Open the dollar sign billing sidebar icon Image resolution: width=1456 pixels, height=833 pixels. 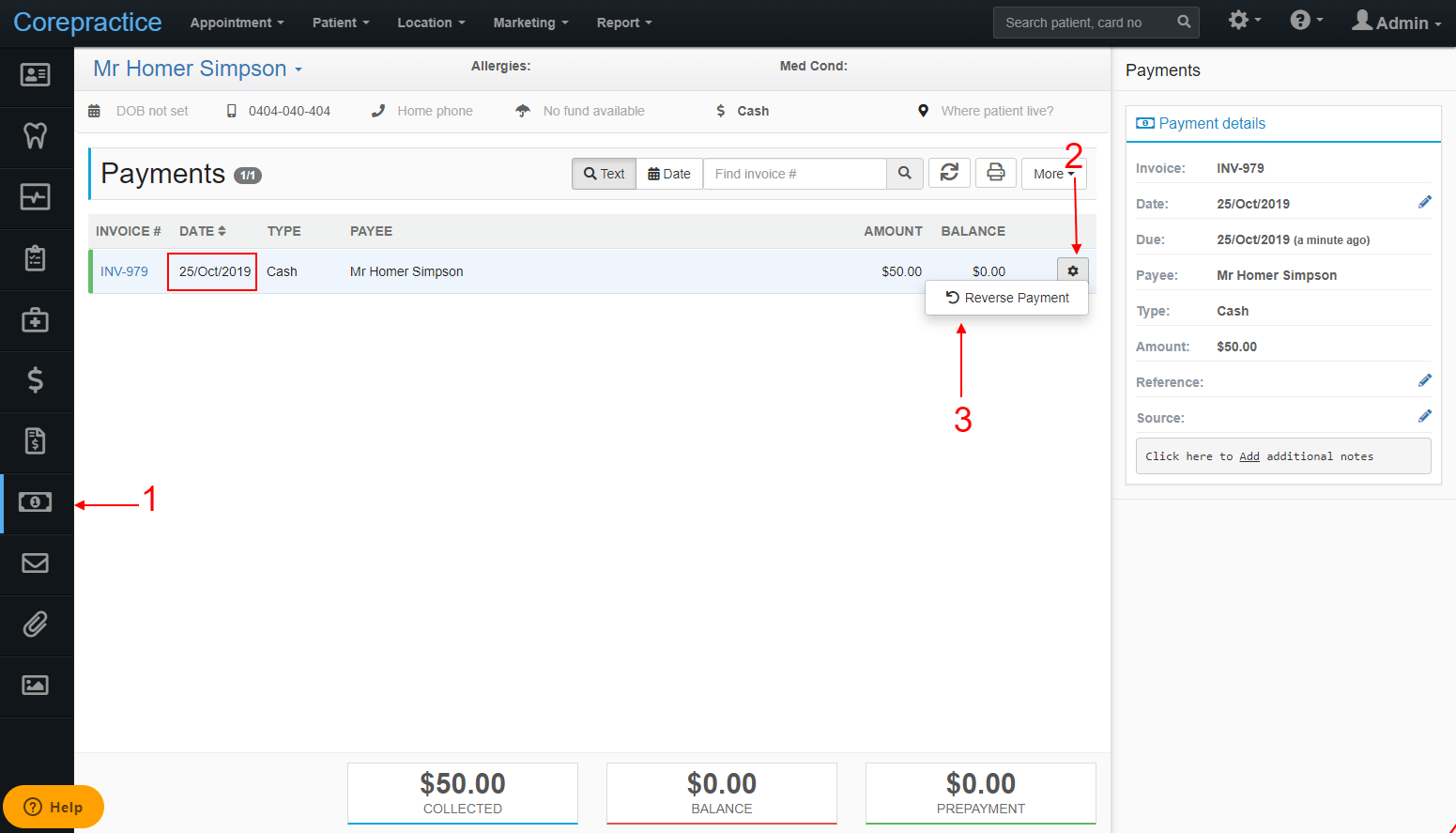click(x=36, y=380)
